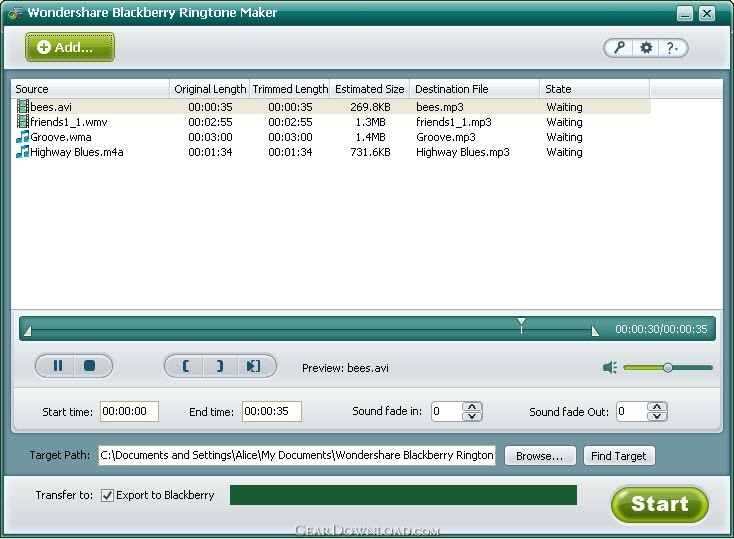Viewport: 734px width, 539px height.
Task: Select the friends1_1.wmv file row
Action: click(331, 122)
